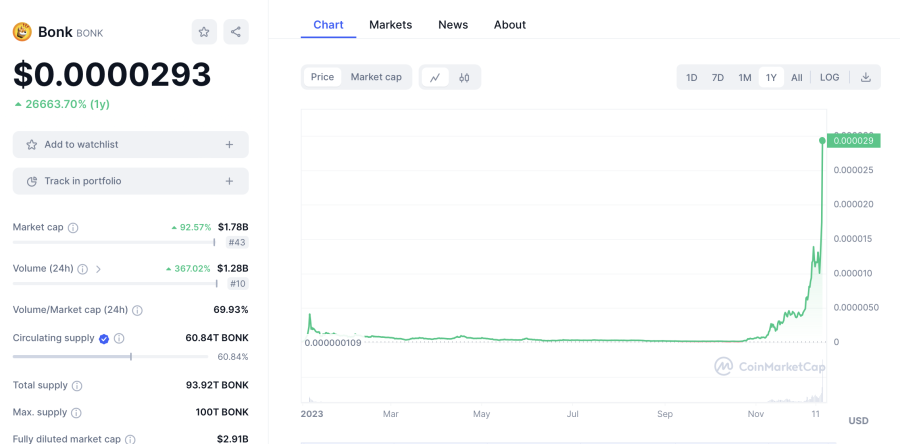Open the Chart tab
Image resolution: width=900 pixels, height=444 pixels.
pos(328,25)
